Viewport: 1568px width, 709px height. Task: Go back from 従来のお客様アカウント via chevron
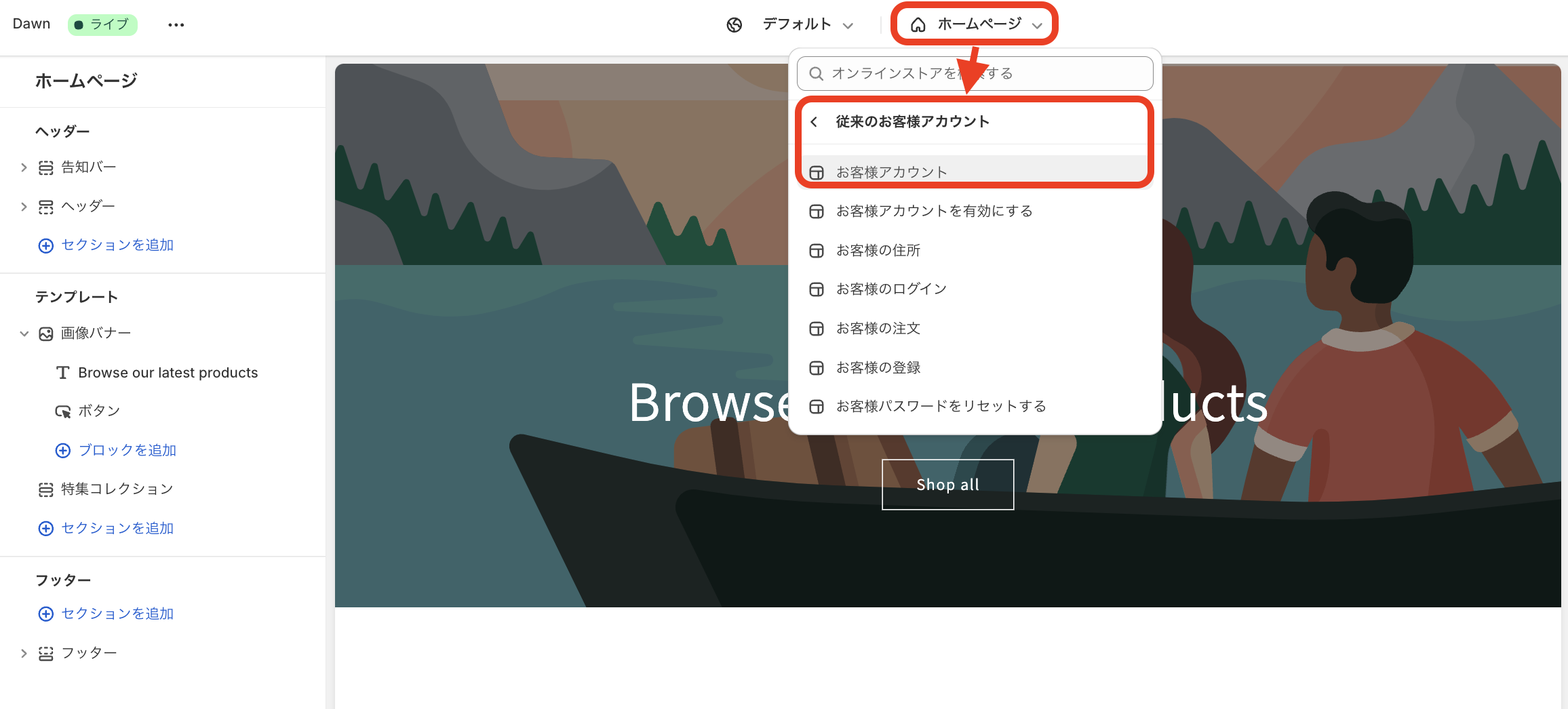tap(815, 122)
